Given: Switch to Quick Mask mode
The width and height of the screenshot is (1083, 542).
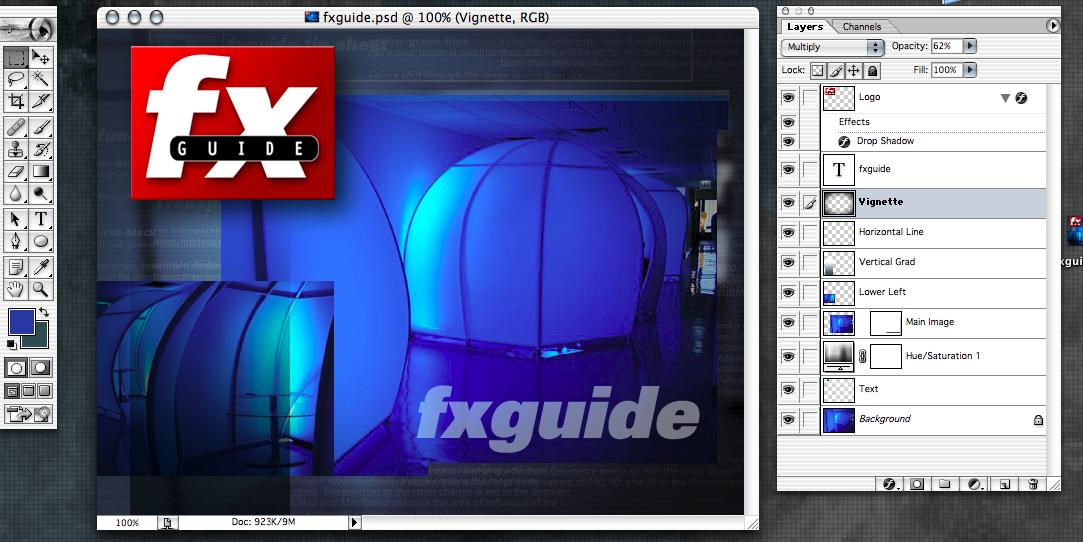Looking at the screenshot, I should pos(41,368).
